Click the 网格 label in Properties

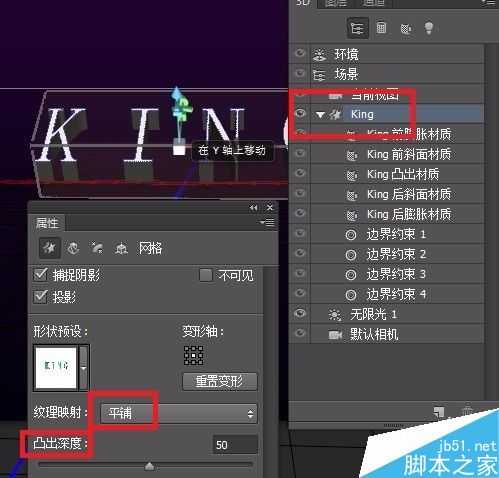coord(150,249)
